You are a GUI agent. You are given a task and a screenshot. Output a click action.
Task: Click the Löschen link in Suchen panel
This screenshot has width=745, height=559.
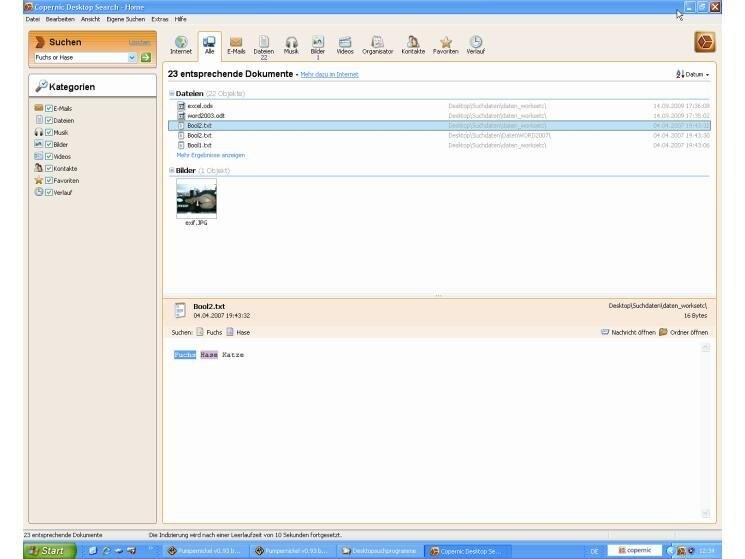tap(139, 43)
